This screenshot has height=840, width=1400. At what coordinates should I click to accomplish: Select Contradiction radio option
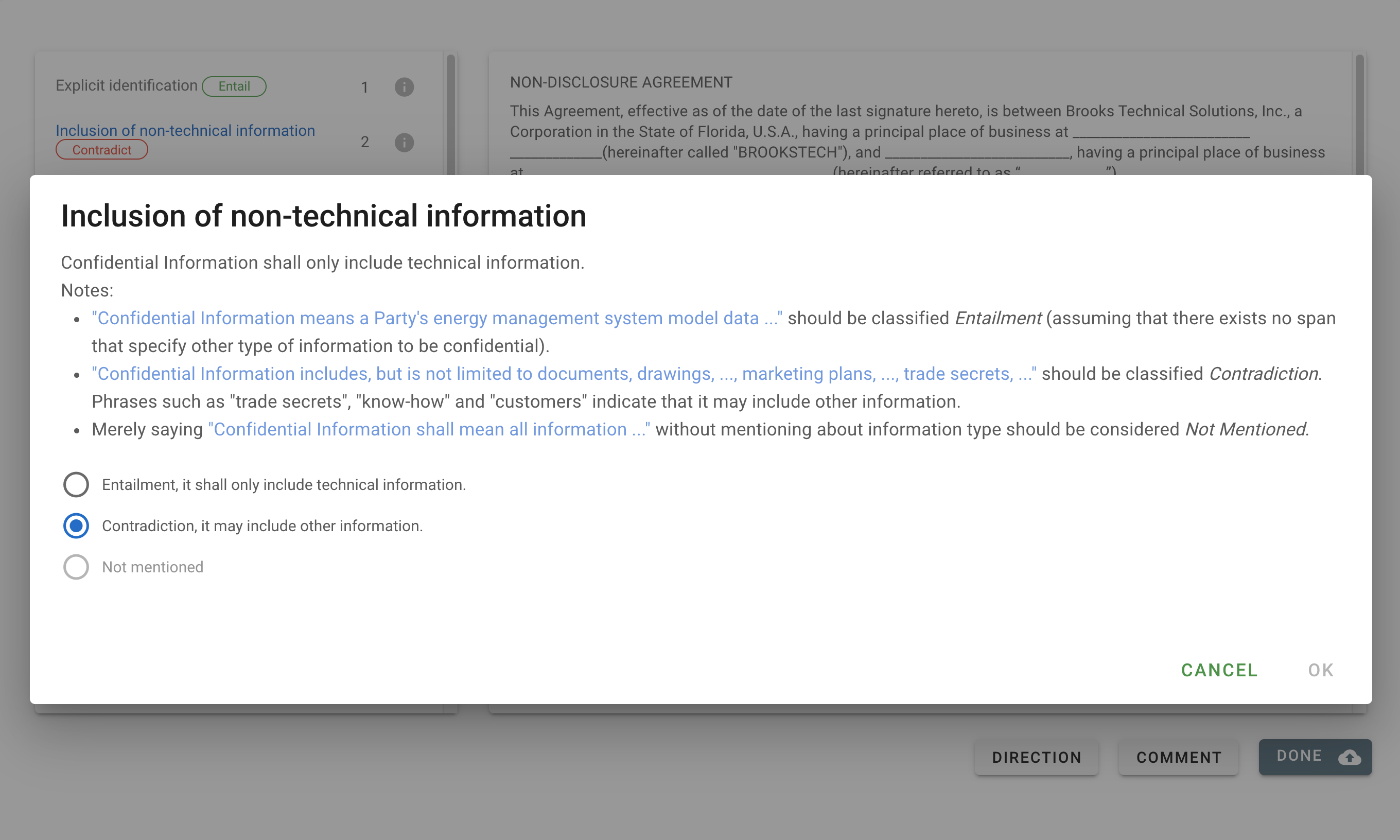(x=76, y=526)
